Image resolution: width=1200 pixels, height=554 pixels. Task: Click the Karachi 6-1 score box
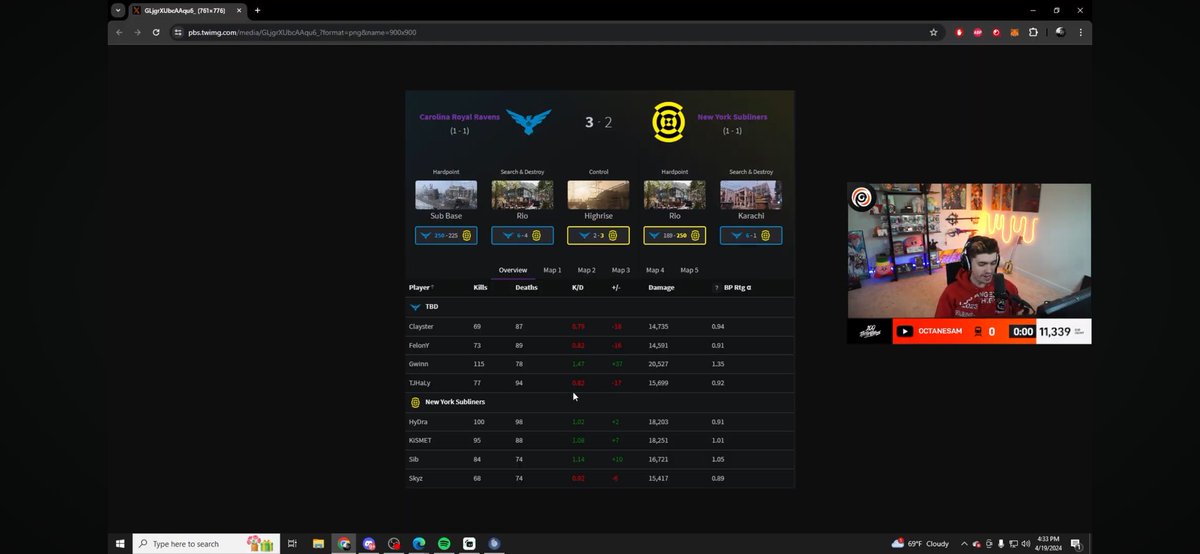click(x=751, y=235)
